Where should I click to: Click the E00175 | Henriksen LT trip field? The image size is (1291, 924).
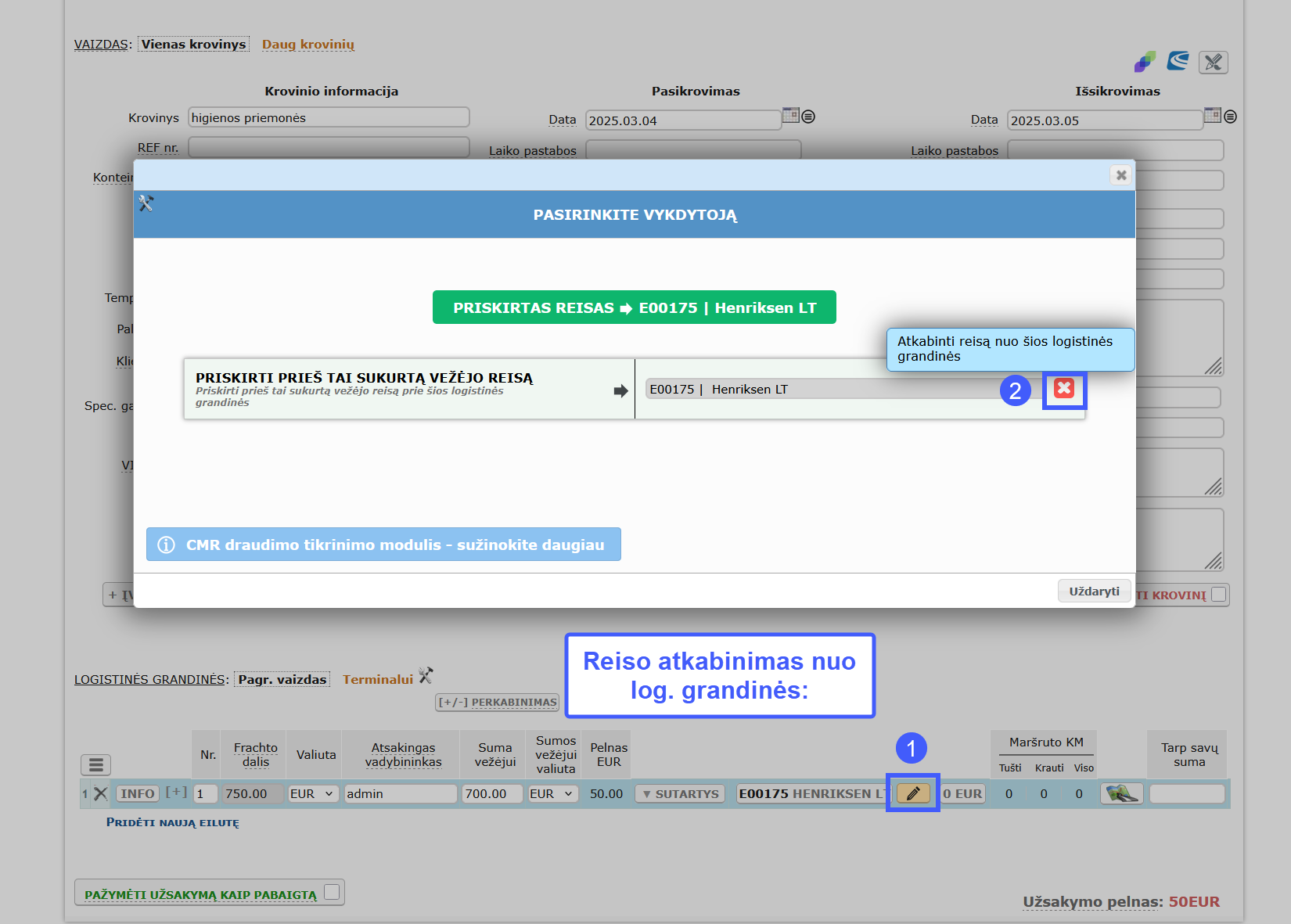pos(845,389)
